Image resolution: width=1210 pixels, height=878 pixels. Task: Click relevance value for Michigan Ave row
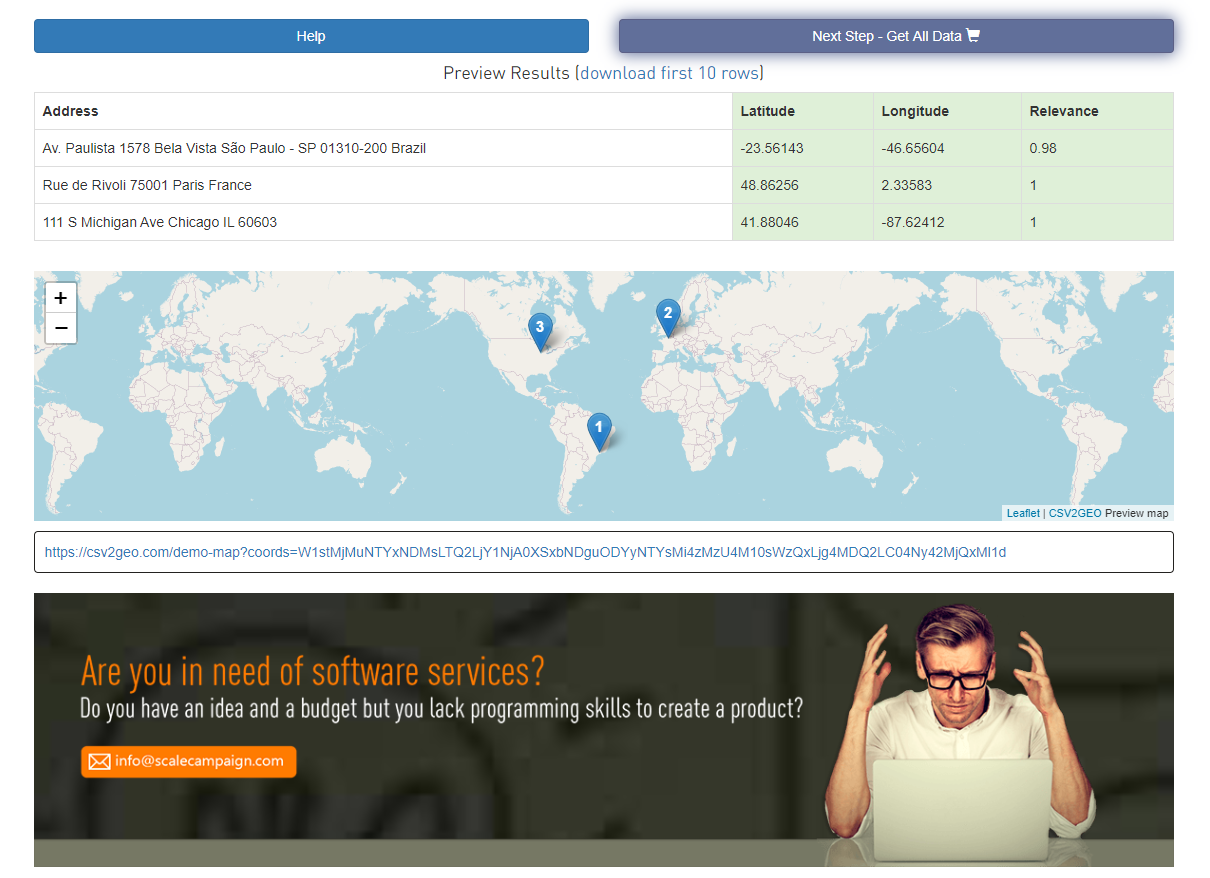tap(1033, 222)
